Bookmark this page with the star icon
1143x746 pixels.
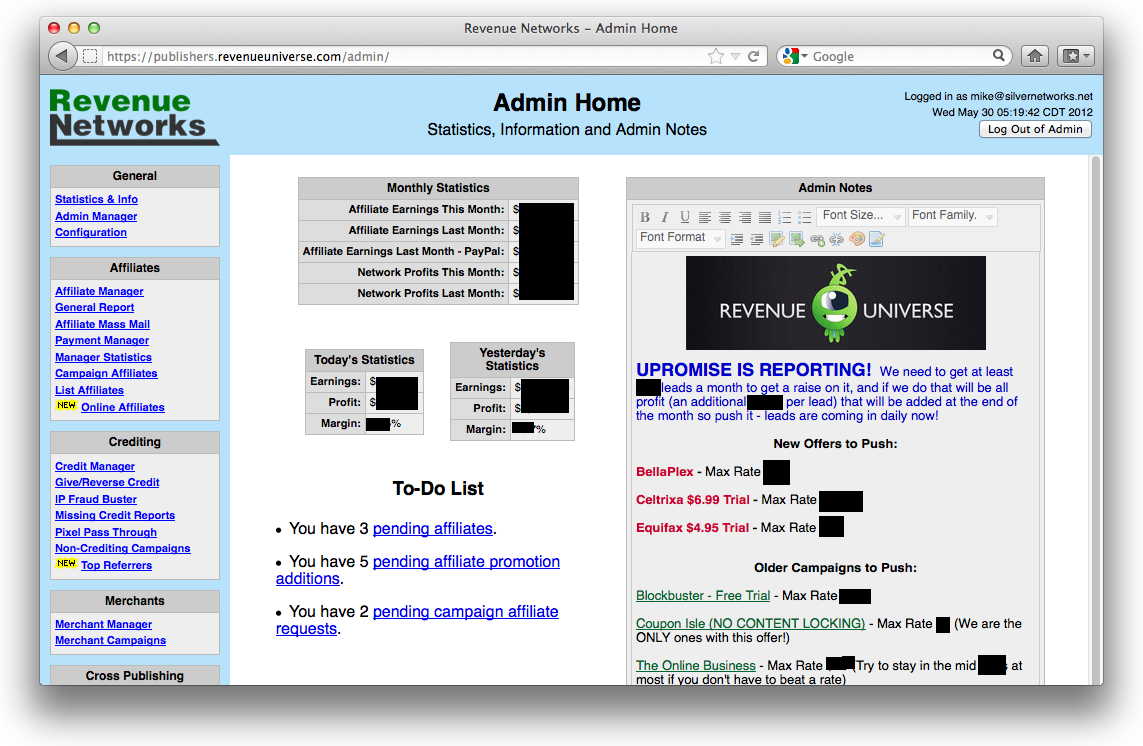(x=716, y=56)
